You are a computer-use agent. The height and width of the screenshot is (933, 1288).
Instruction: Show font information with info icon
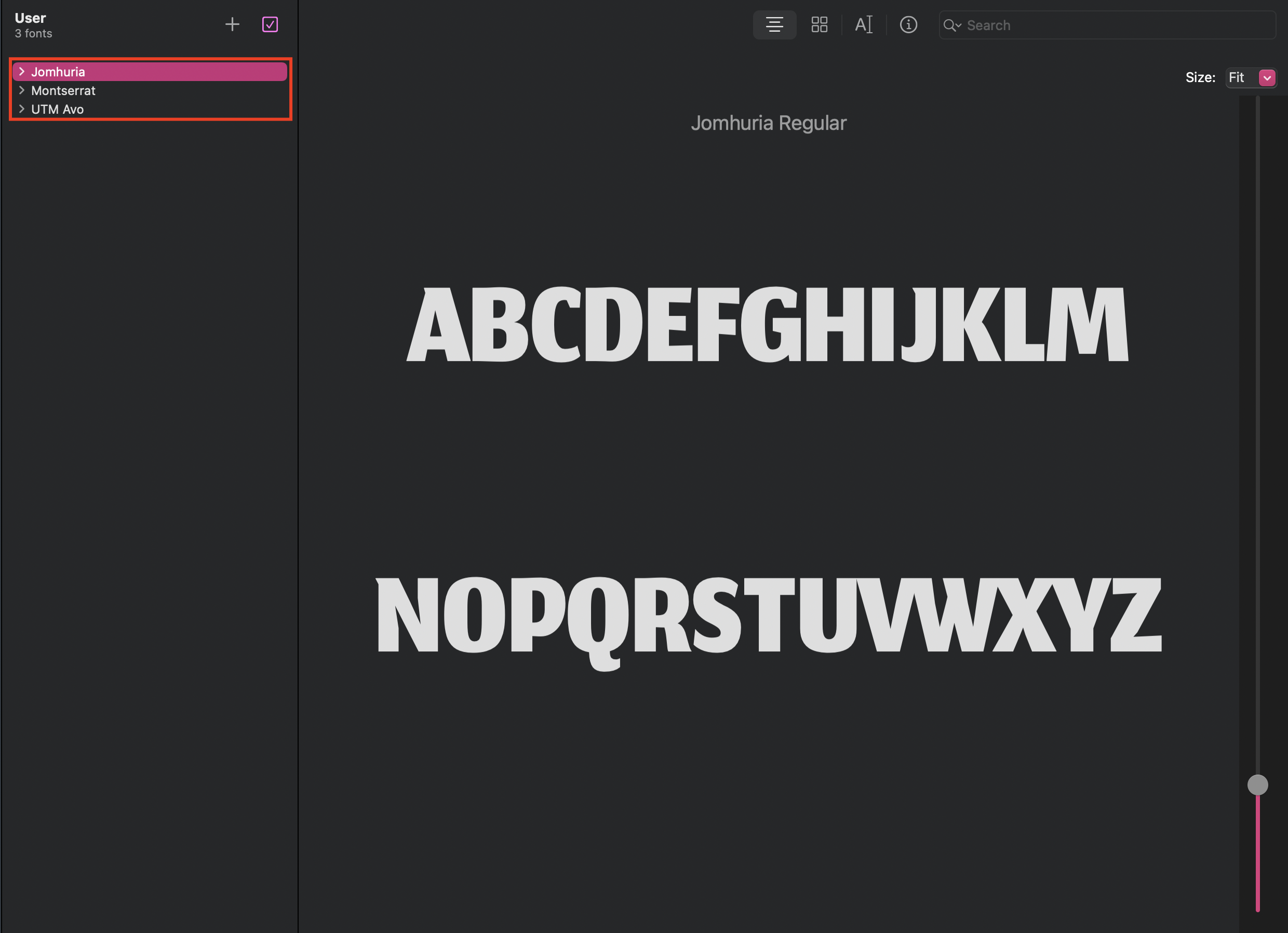[908, 25]
